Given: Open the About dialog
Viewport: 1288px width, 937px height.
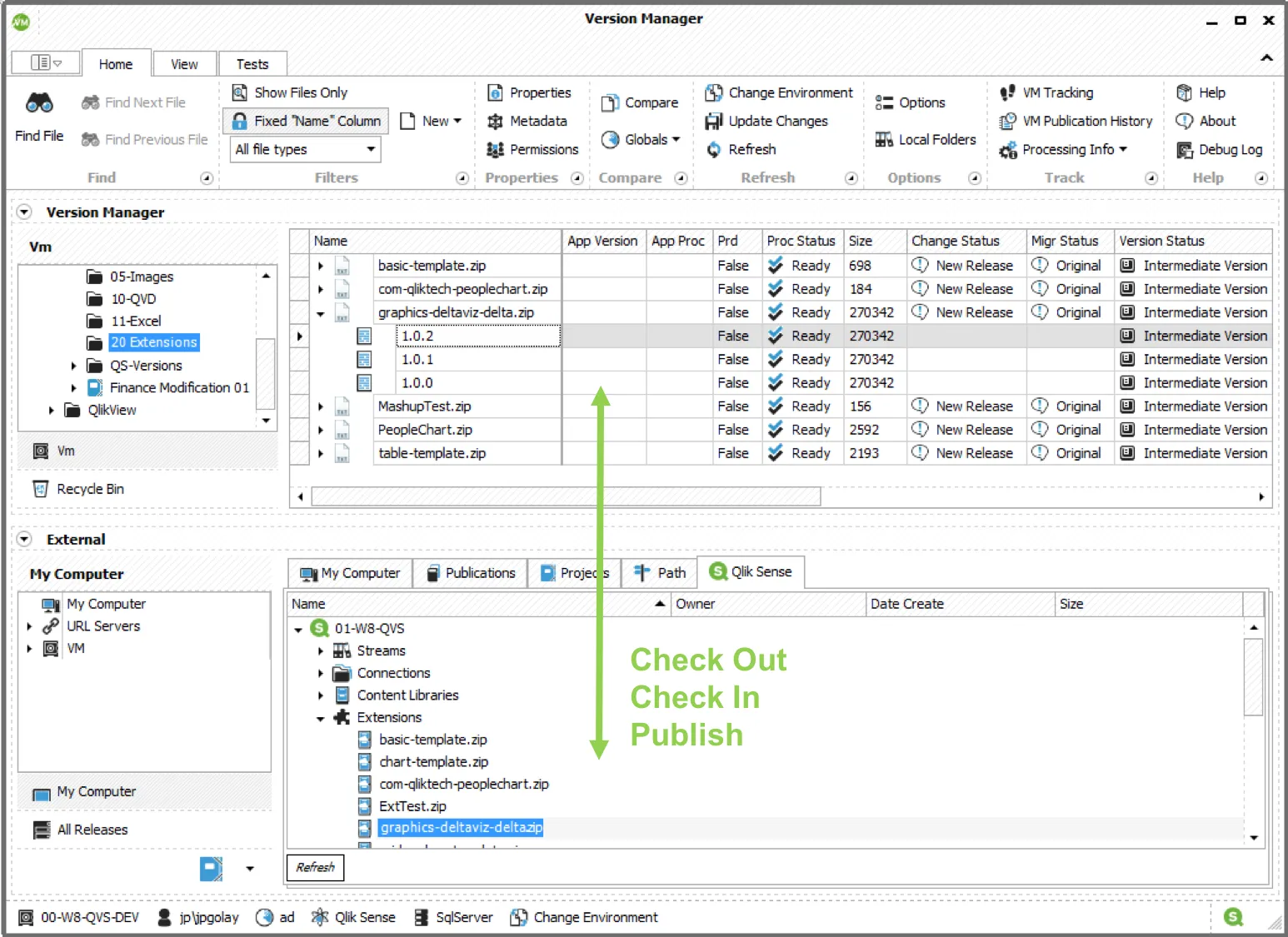Looking at the screenshot, I should [1206, 121].
